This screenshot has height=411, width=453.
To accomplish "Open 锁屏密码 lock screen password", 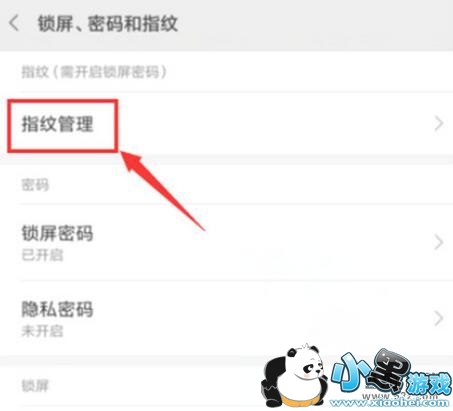I will 226,242.
